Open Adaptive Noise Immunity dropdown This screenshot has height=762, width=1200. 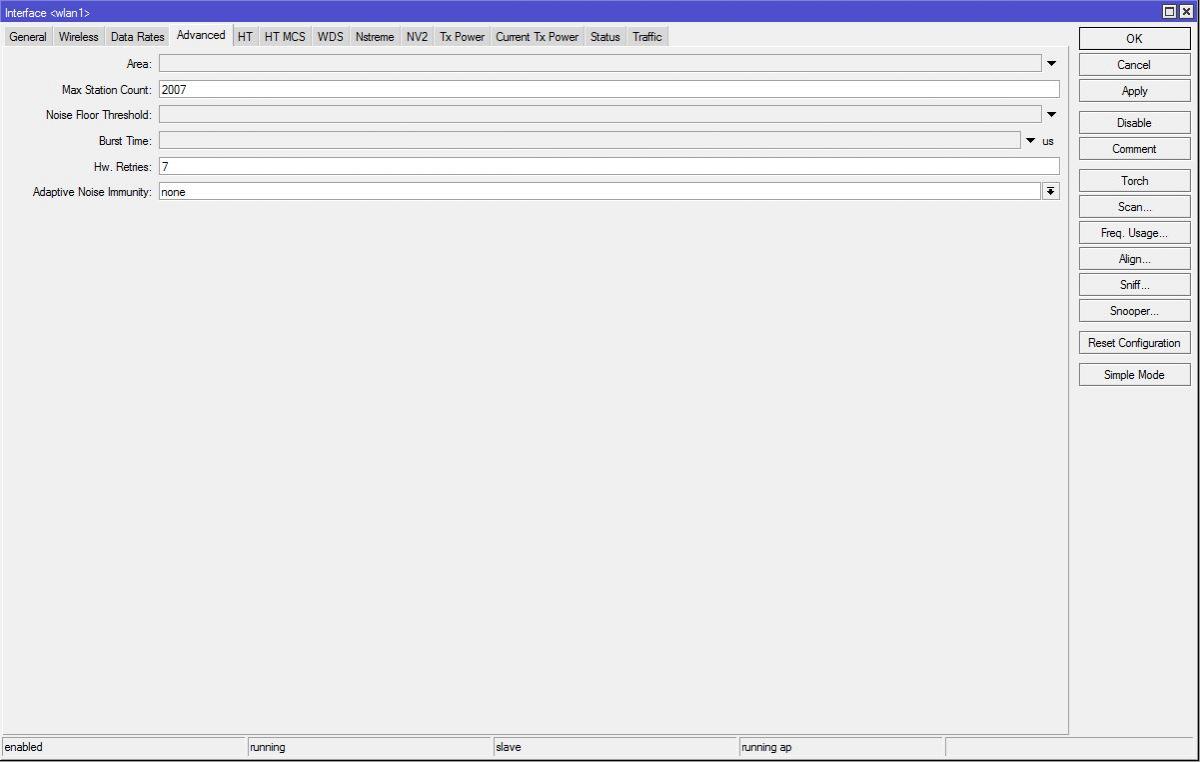(x=1050, y=192)
